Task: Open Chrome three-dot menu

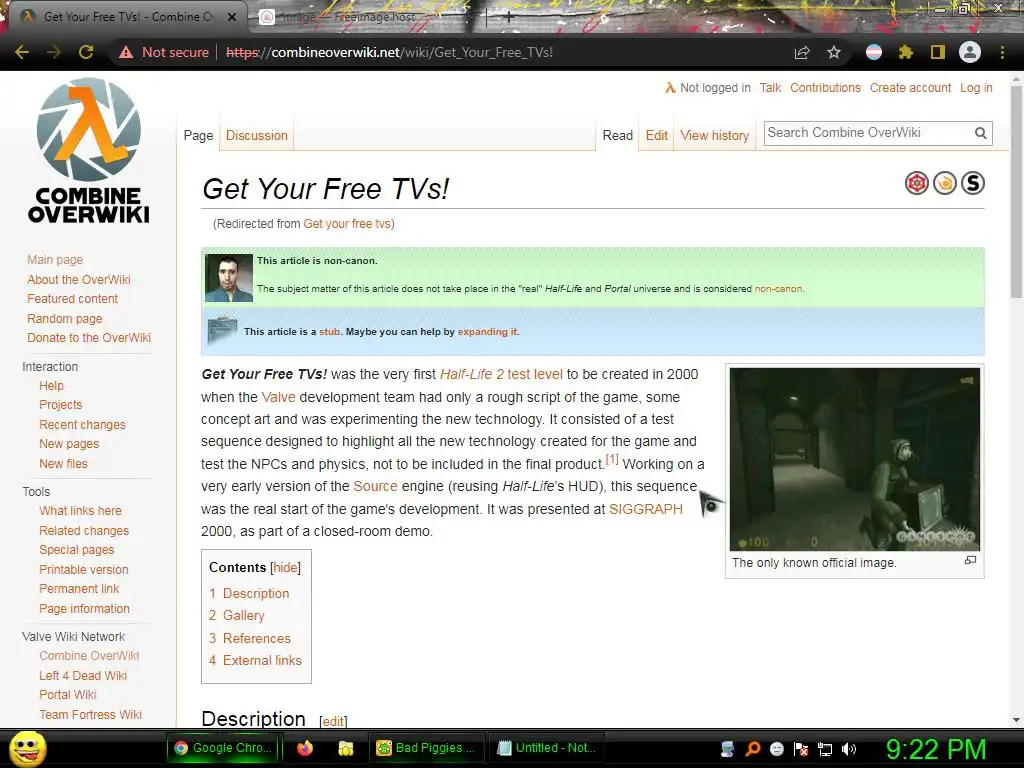Action: (x=1002, y=52)
